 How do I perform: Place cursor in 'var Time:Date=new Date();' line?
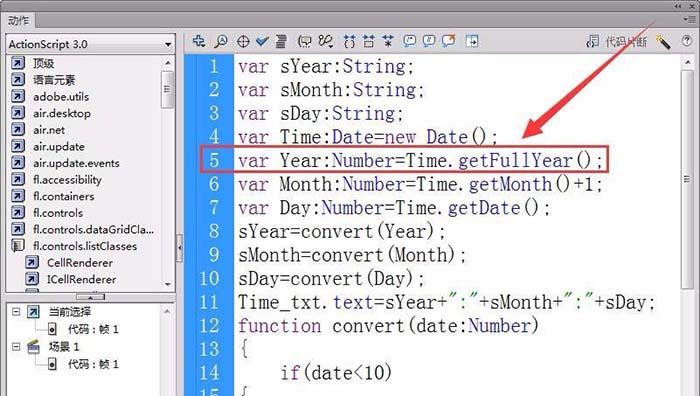click(x=367, y=137)
